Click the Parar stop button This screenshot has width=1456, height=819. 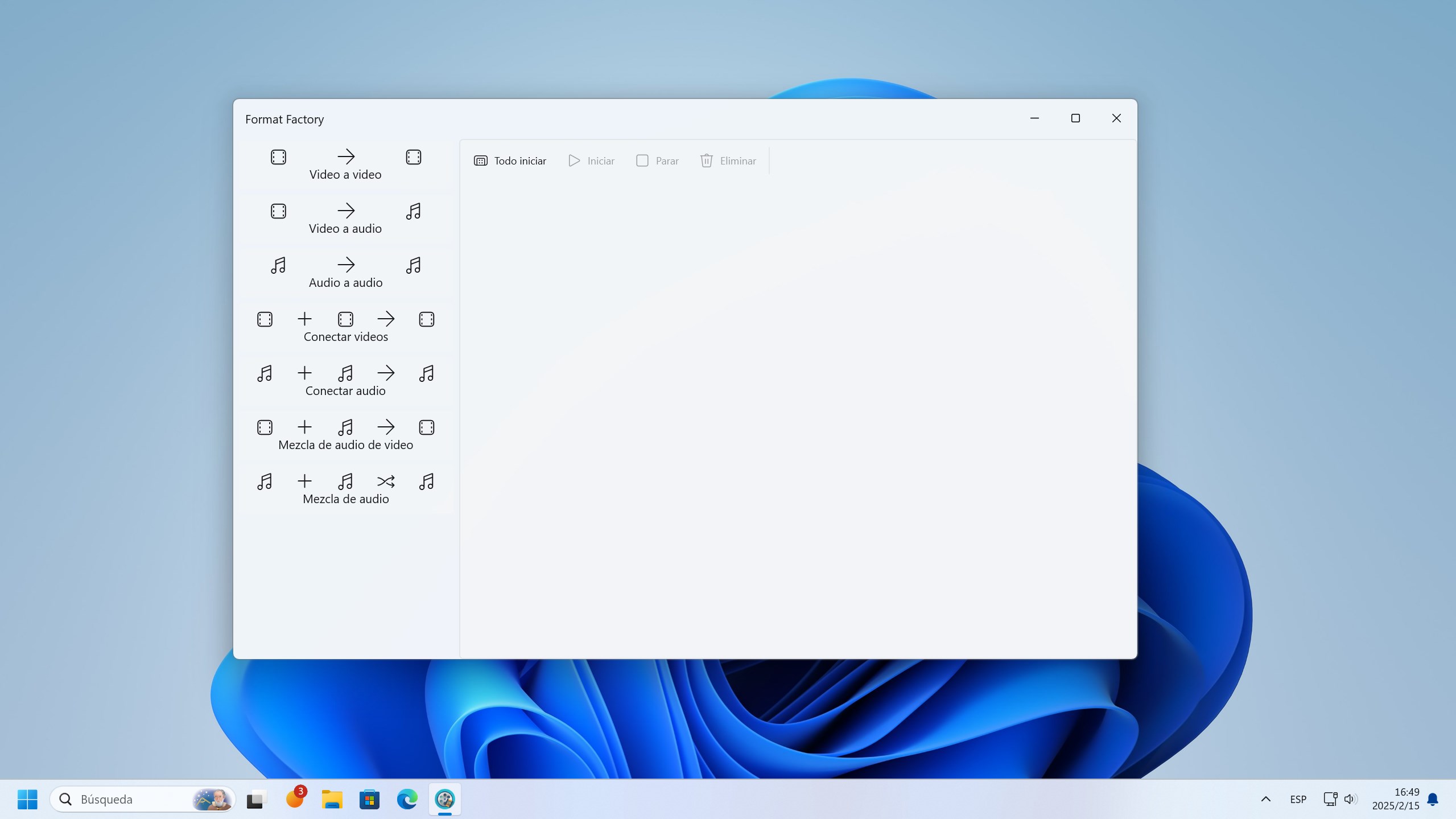pos(657,161)
